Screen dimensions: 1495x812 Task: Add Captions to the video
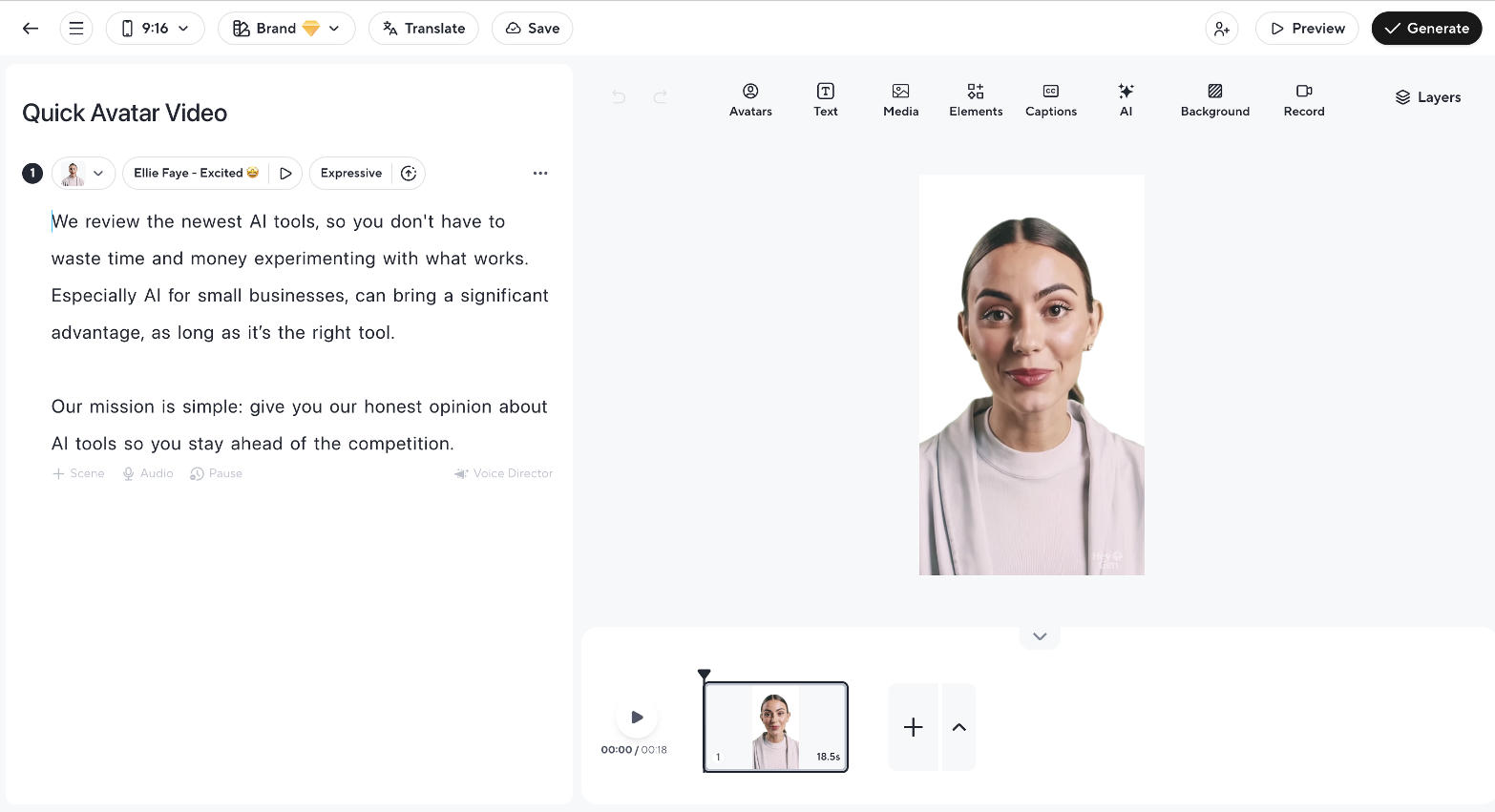tap(1050, 99)
